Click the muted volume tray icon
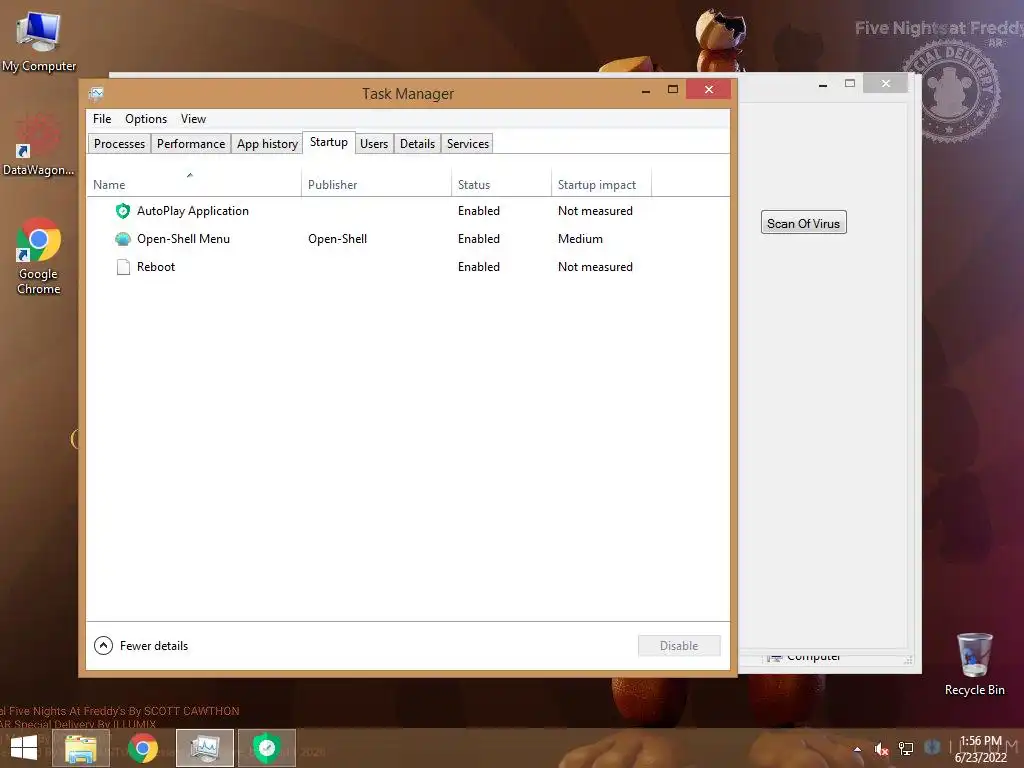Viewport: 1024px width, 768px height. 881,749
